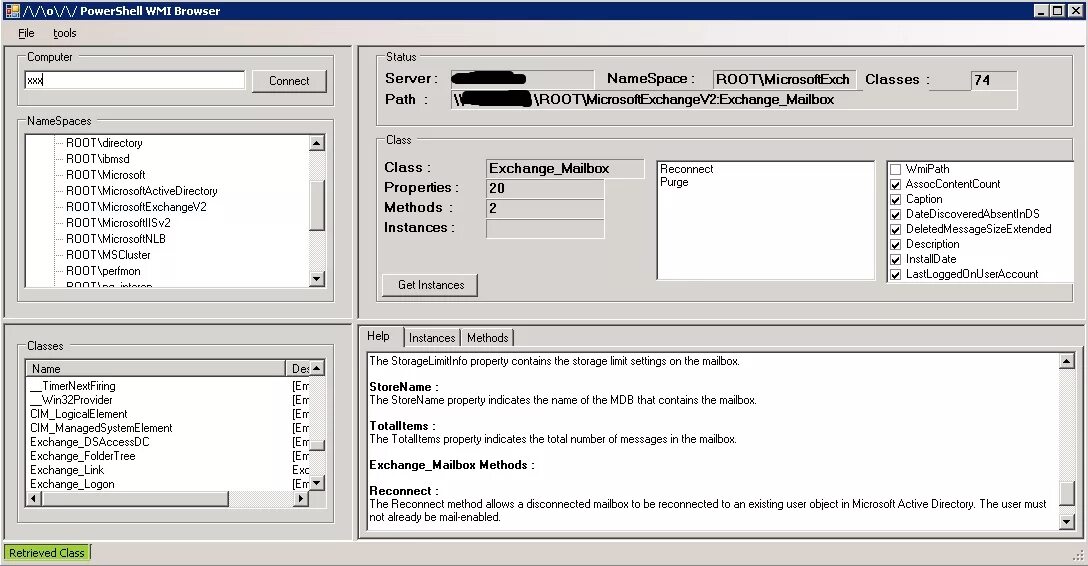Image resolution: width=1088 pixels, height=566 pixels.
Task: Click the Help pane scrollbar thumb
Action: tap(1067, 494)
